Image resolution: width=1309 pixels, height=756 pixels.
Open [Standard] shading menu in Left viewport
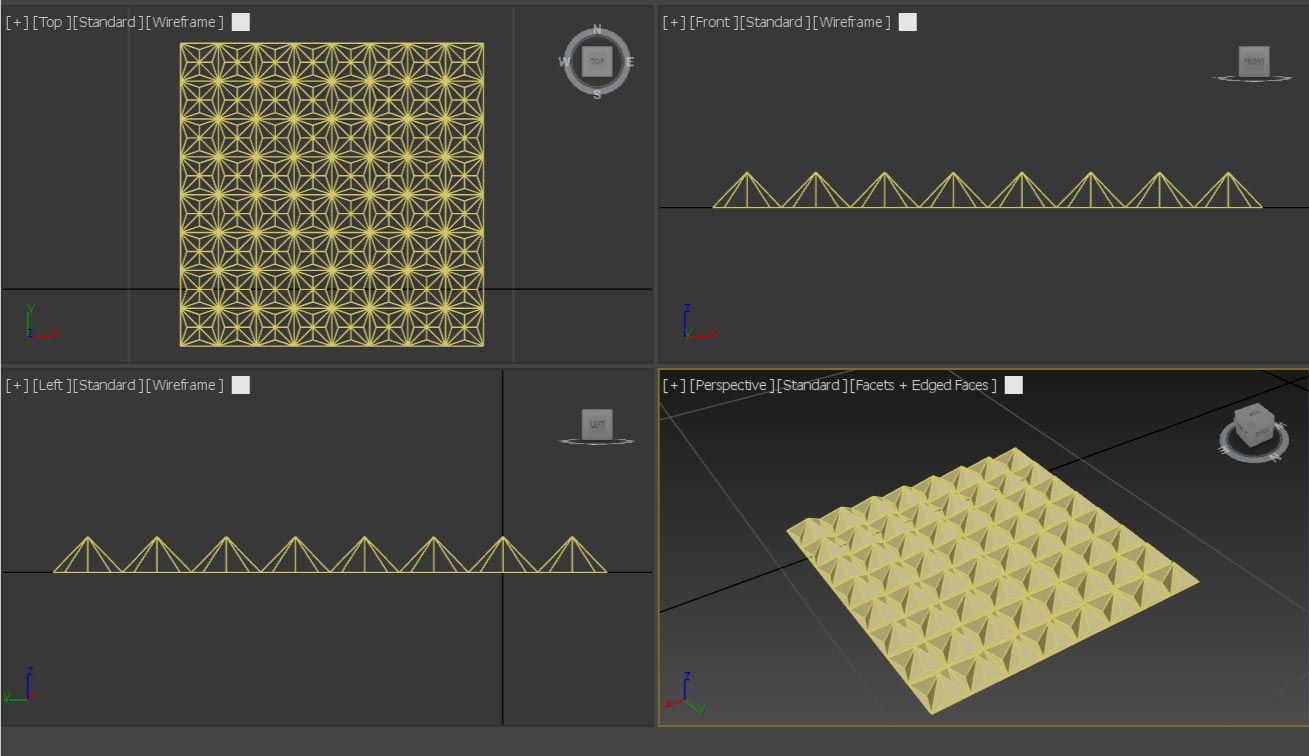coord(108,385)
